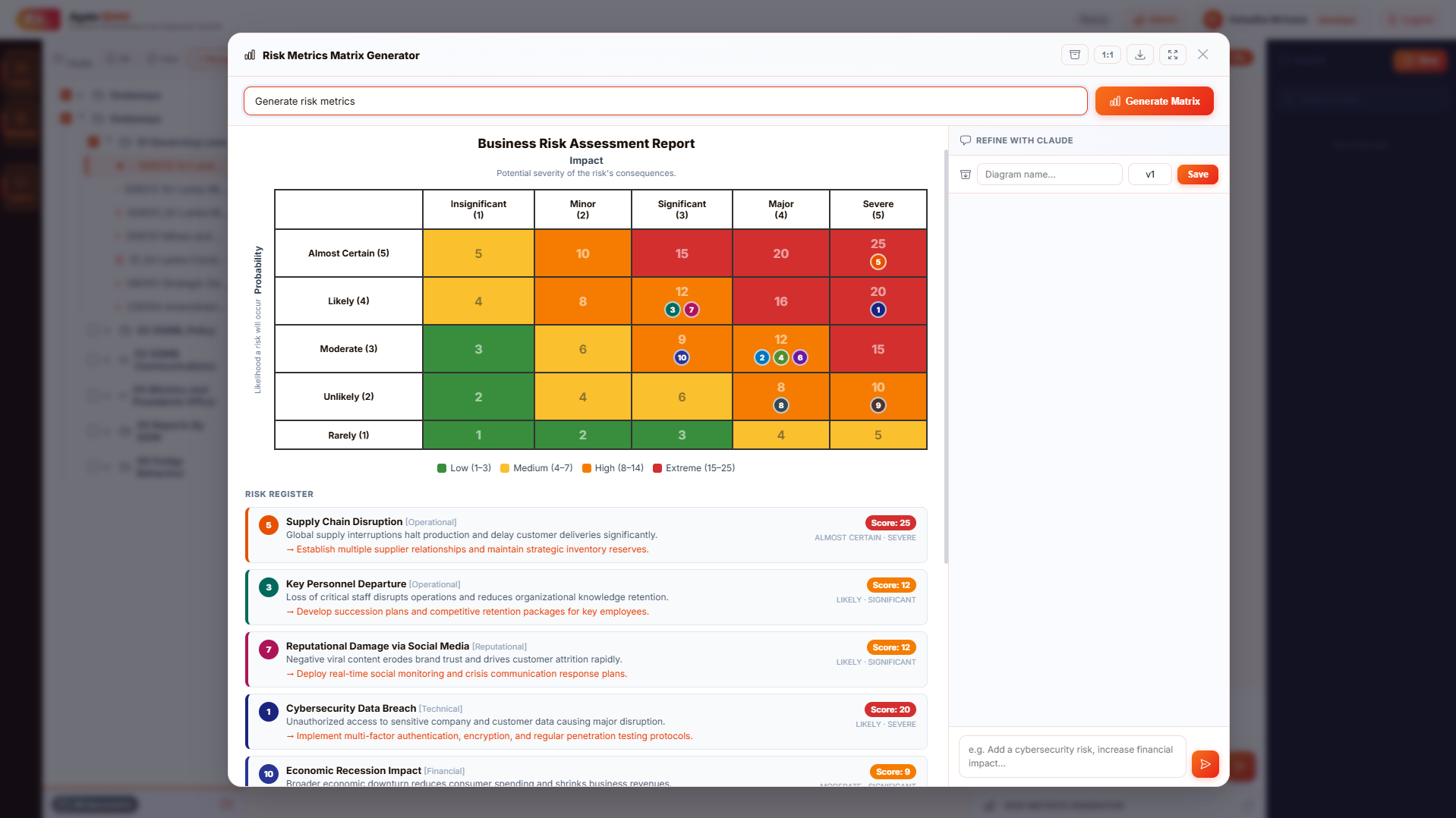1456x818 pixels.
Task: Click the Severe (5) column header
Action: pos(878,209)
